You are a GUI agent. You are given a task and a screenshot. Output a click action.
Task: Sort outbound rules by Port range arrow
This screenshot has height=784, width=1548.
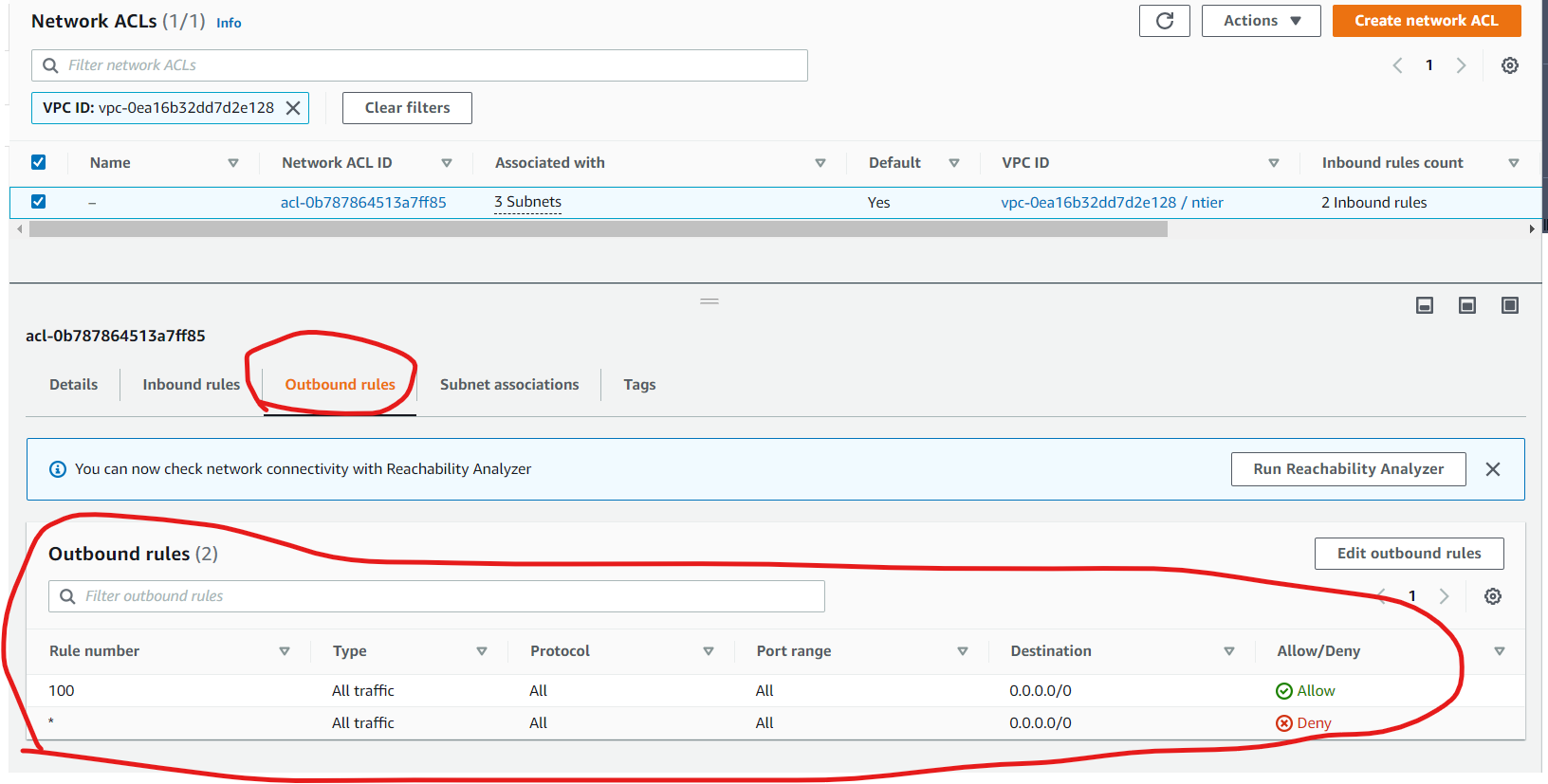click(x=963, y=651)
